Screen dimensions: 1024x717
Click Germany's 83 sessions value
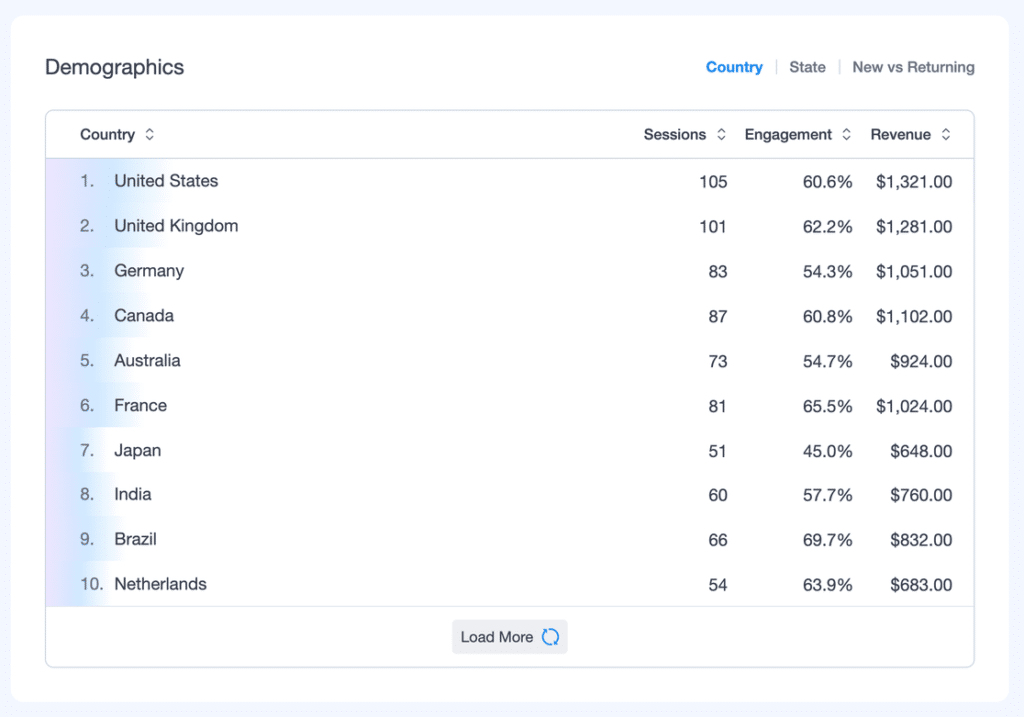(718, 272)
